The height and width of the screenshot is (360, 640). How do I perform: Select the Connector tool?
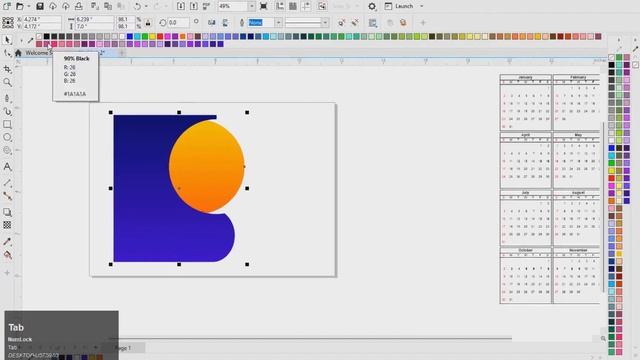7,196
